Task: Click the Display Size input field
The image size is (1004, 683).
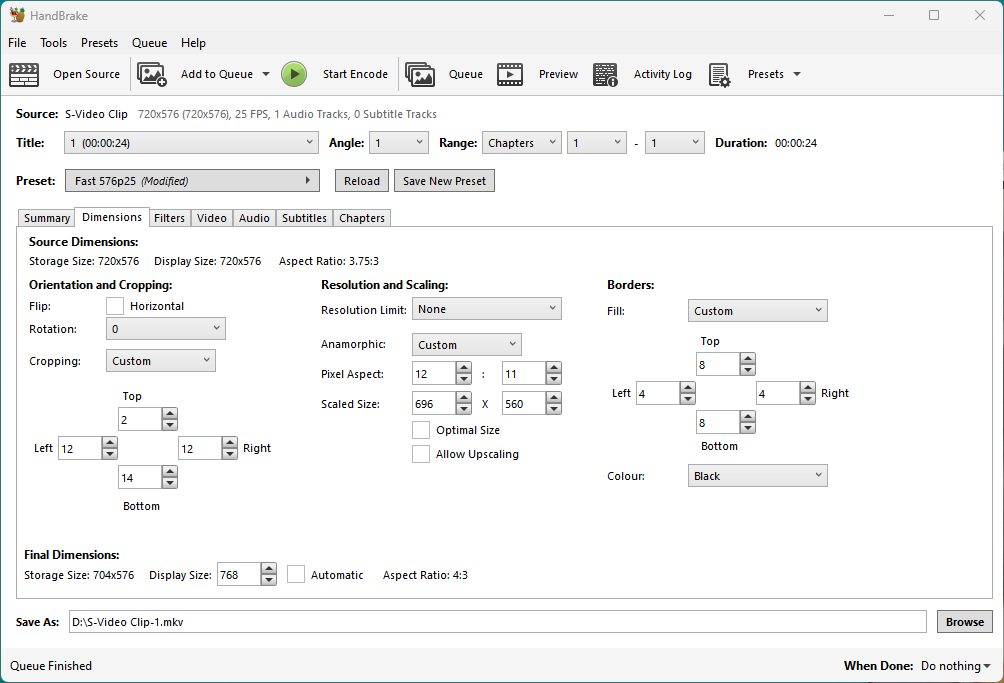Action: (x=239, y=574)
